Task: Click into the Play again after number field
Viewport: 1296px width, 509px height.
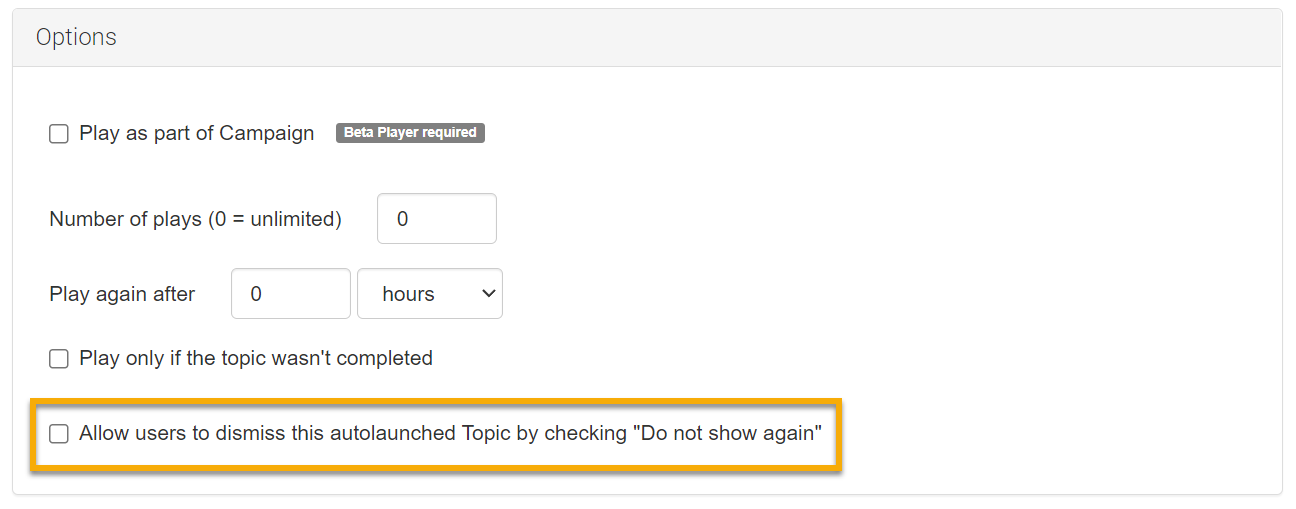Action: click(x=290, y=294)
